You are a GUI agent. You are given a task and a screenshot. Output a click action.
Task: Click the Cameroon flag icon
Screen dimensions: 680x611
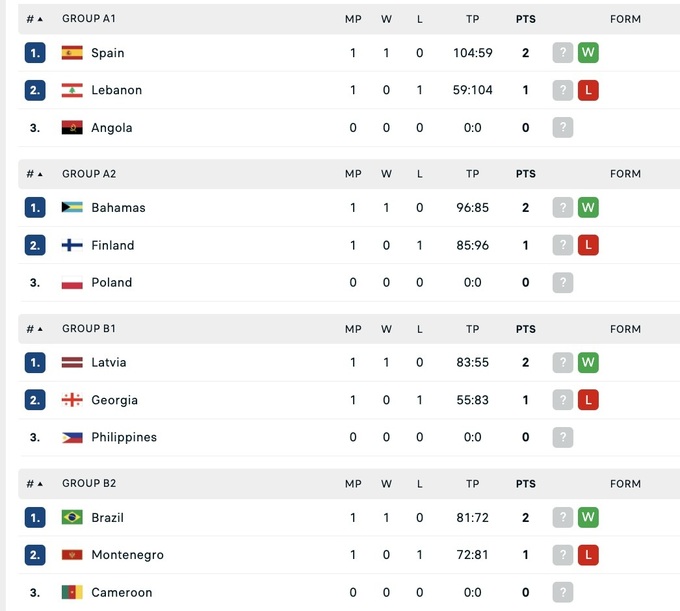[x=72, y=592]
